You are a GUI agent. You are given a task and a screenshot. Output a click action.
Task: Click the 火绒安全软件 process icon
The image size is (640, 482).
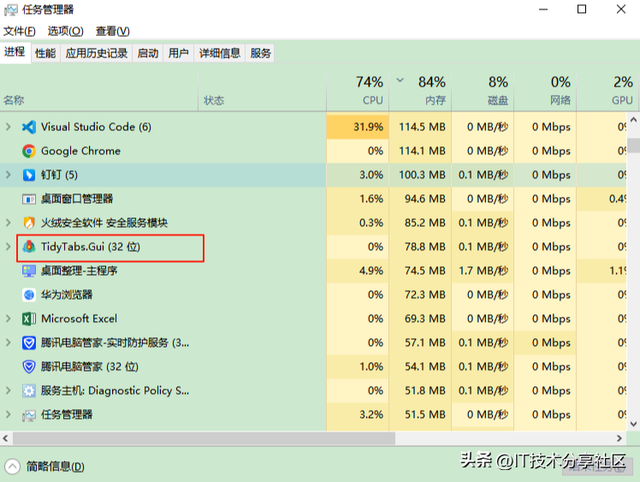(29, 223)
